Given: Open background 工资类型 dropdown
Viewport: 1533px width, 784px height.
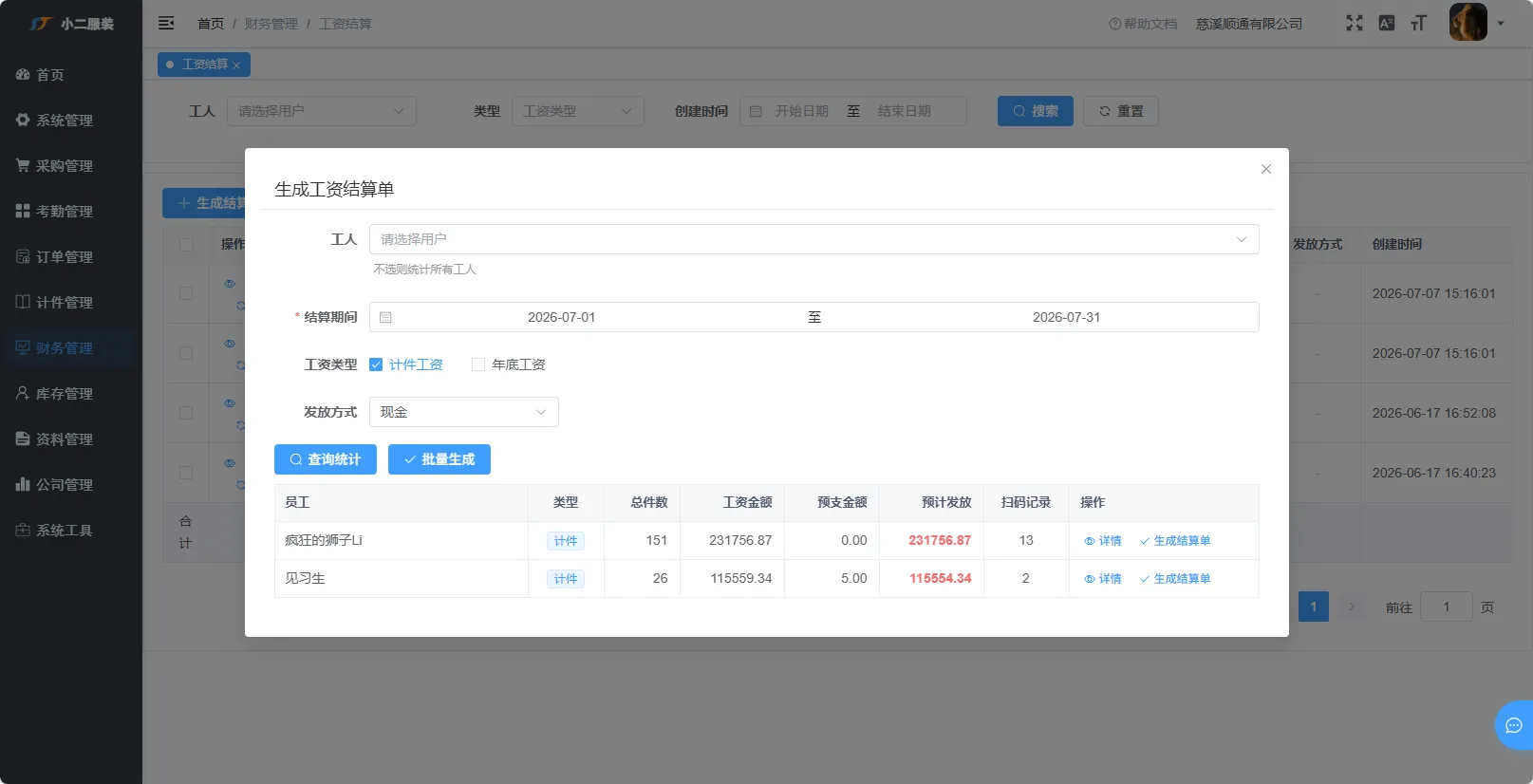Looking at the screenshot, I should (578, 111).
